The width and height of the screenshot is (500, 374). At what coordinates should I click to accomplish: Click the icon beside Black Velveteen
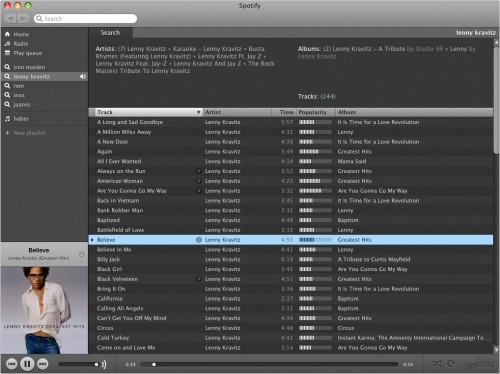(x=199, y=279)
